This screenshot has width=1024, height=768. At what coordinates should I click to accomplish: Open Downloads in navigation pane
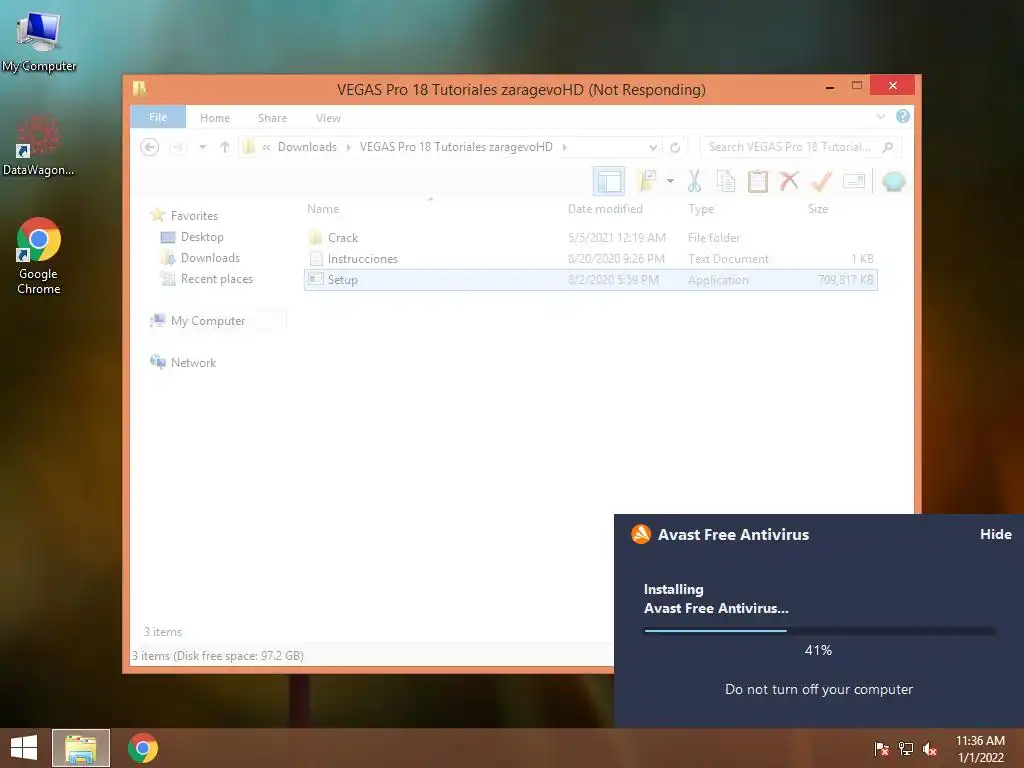pos(210,257)
